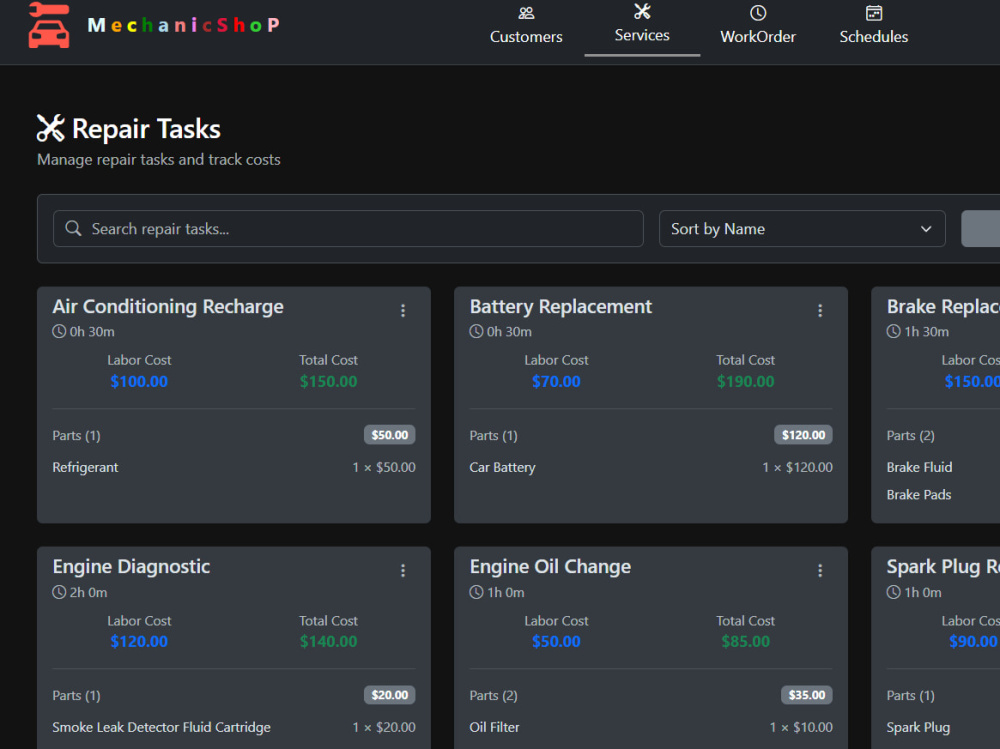Select the Services tab
This screenshot has height=749, width=1000.
(642, 27)
